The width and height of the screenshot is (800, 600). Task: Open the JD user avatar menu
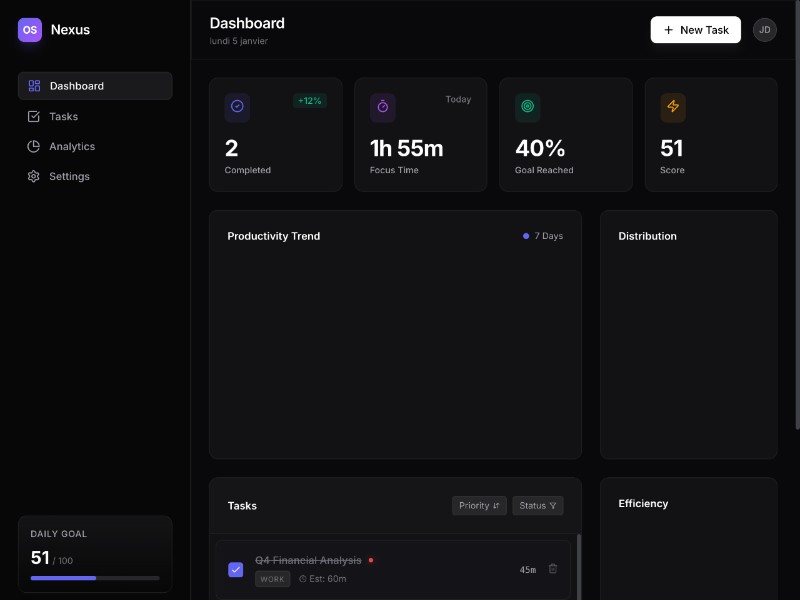click(764, 30)
